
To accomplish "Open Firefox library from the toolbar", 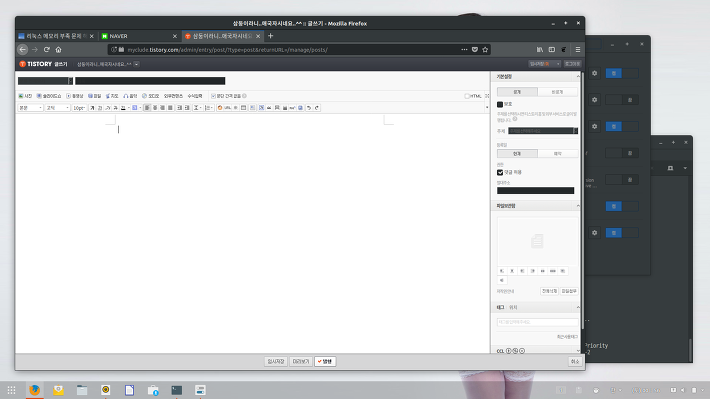I will (x=540, y=49).
